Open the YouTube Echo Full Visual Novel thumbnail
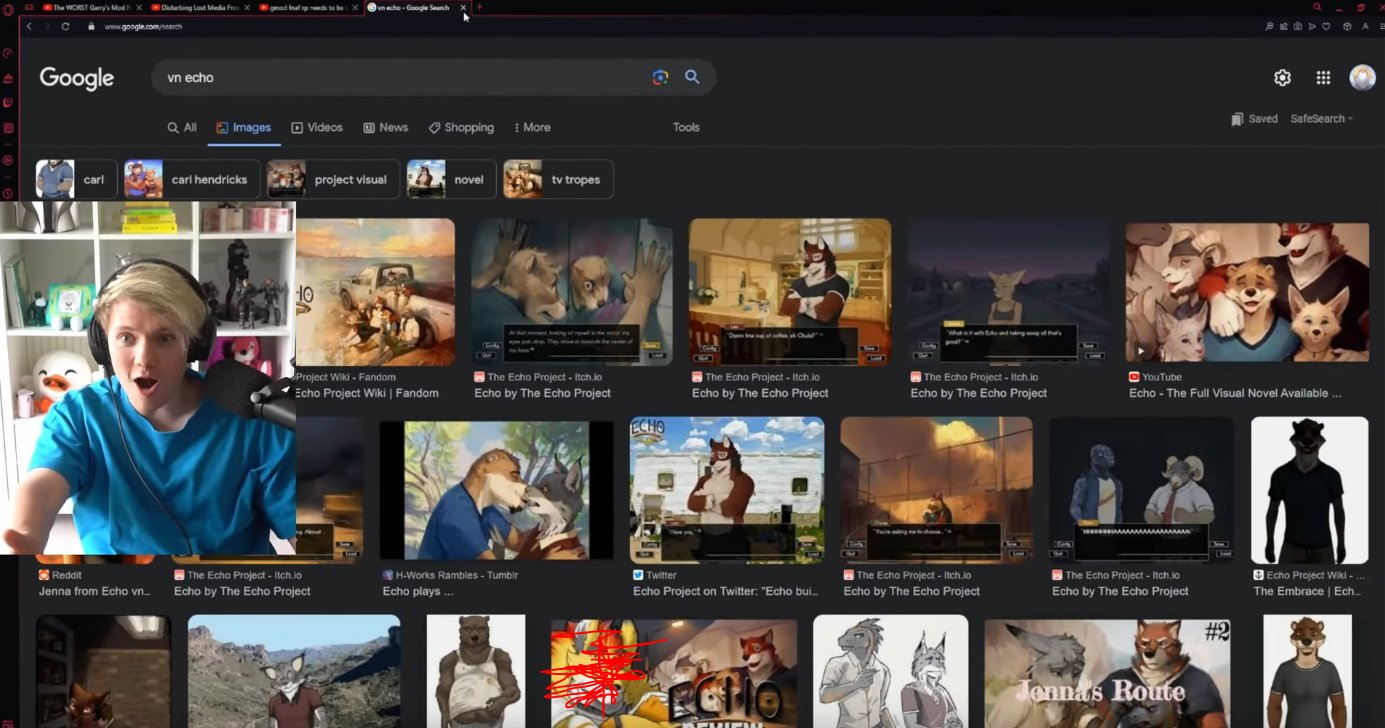This screenshot has height=728, width=1385. (x=1247, y=292)
